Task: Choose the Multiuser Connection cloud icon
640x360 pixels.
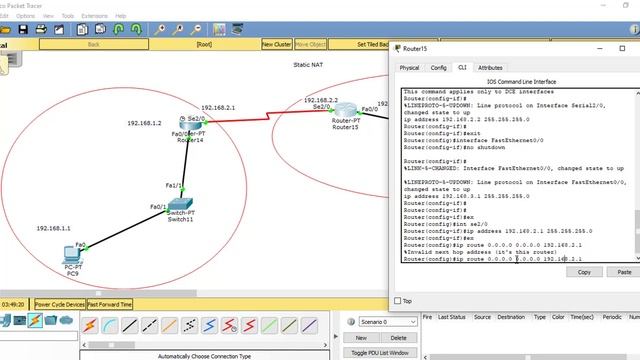Action: [67, 320]
